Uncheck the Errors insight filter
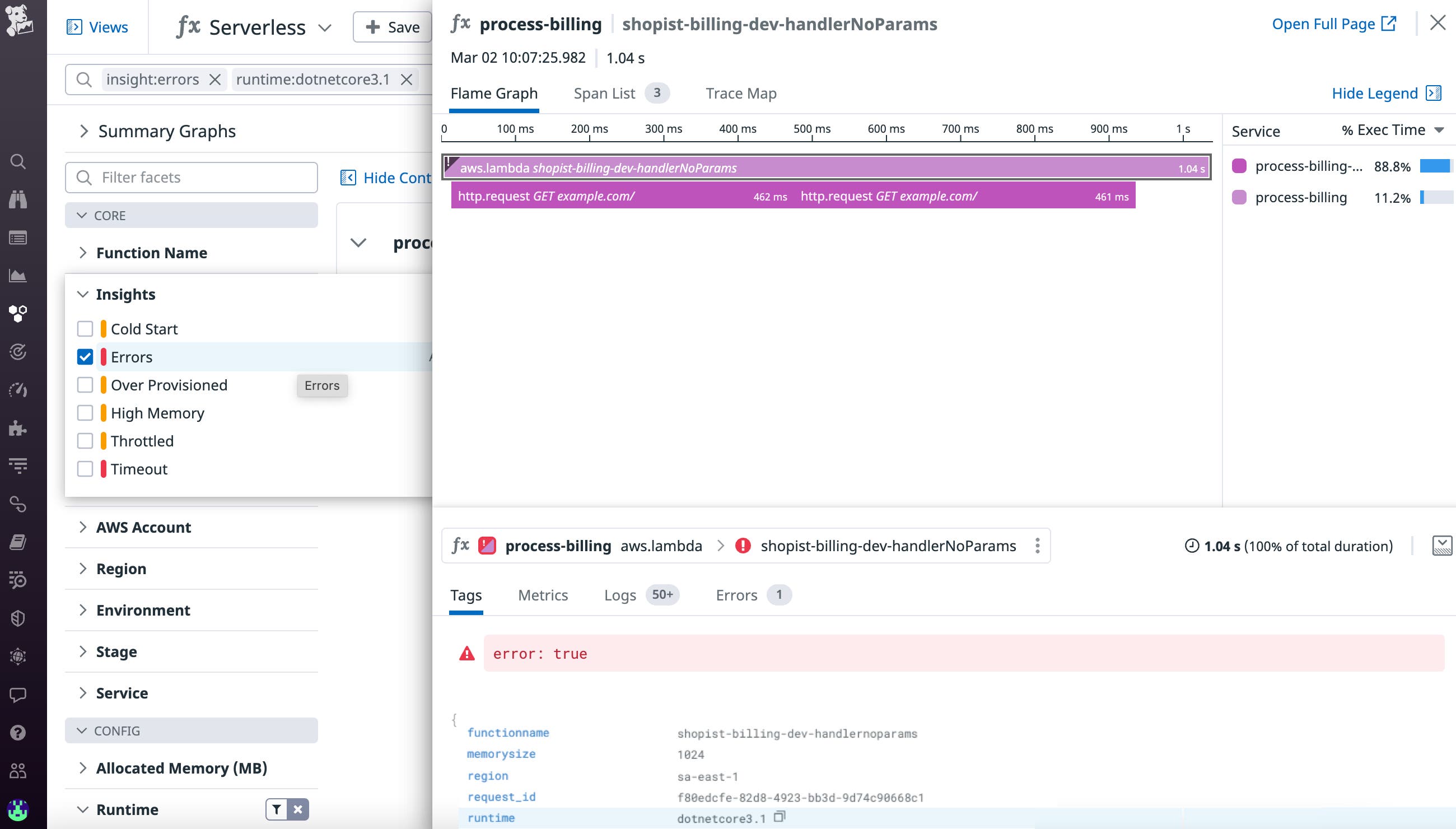This screenshot has width=1456, height=829. tap(85, 356)
